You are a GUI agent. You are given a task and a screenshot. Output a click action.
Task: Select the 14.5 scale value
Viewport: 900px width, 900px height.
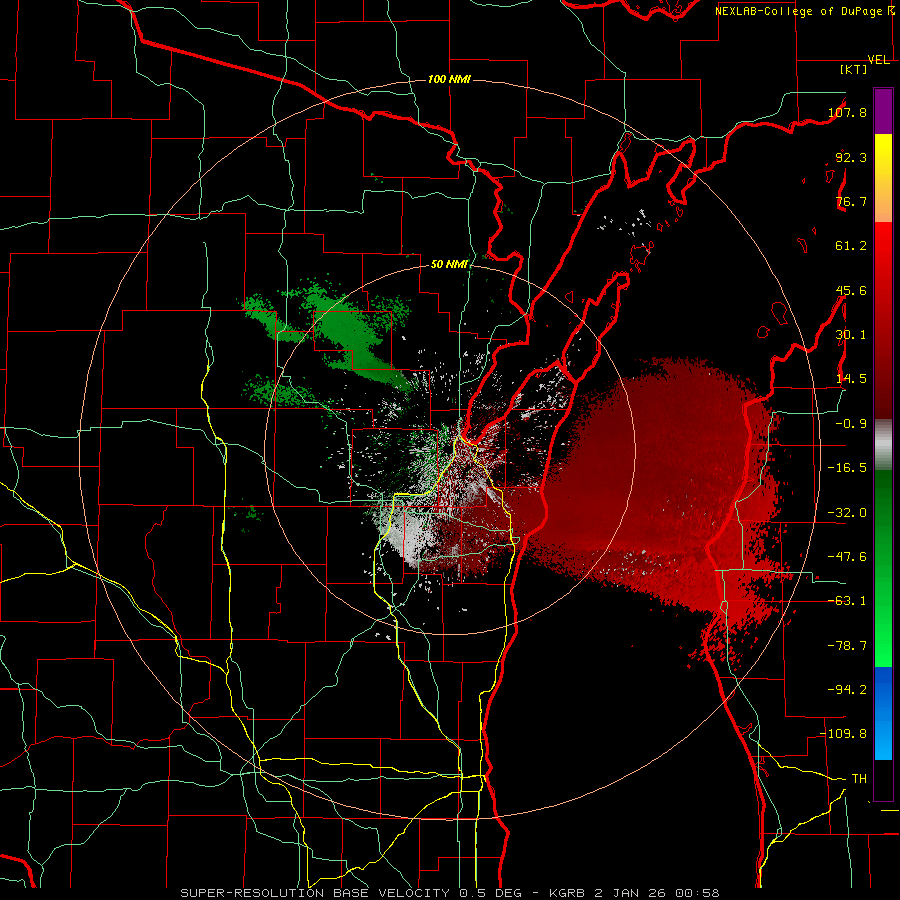tap(851, 379)
